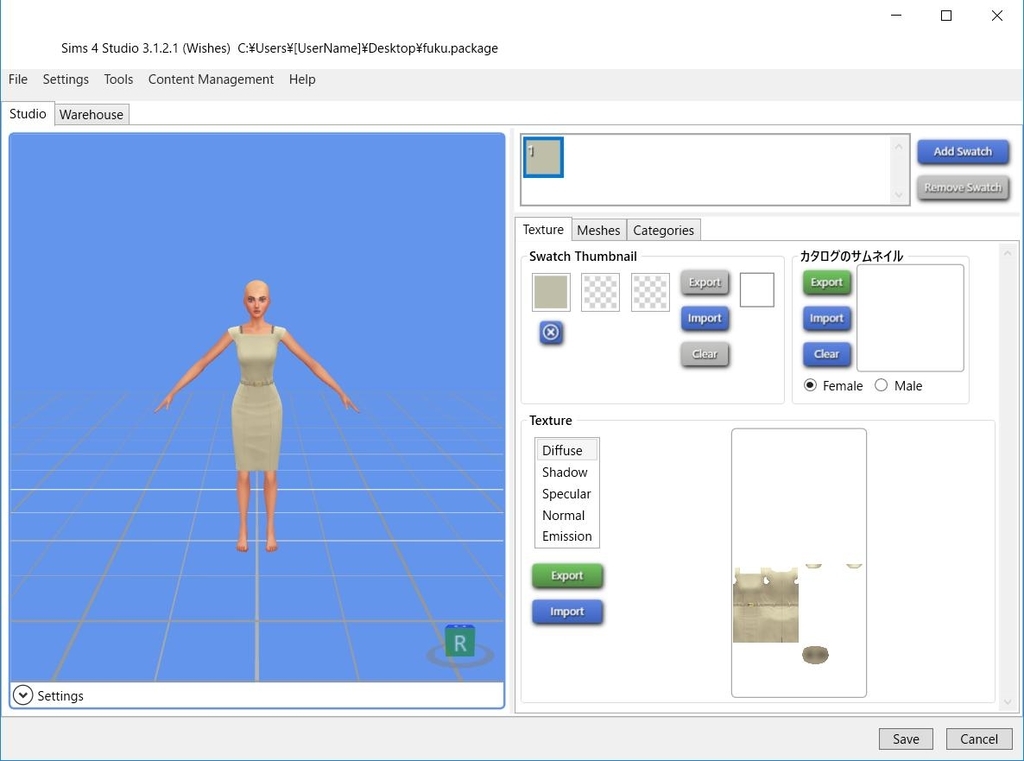This screenshot has height=761, width=1024.
Task: Select the Male radio button
Action: coord(881,385)
